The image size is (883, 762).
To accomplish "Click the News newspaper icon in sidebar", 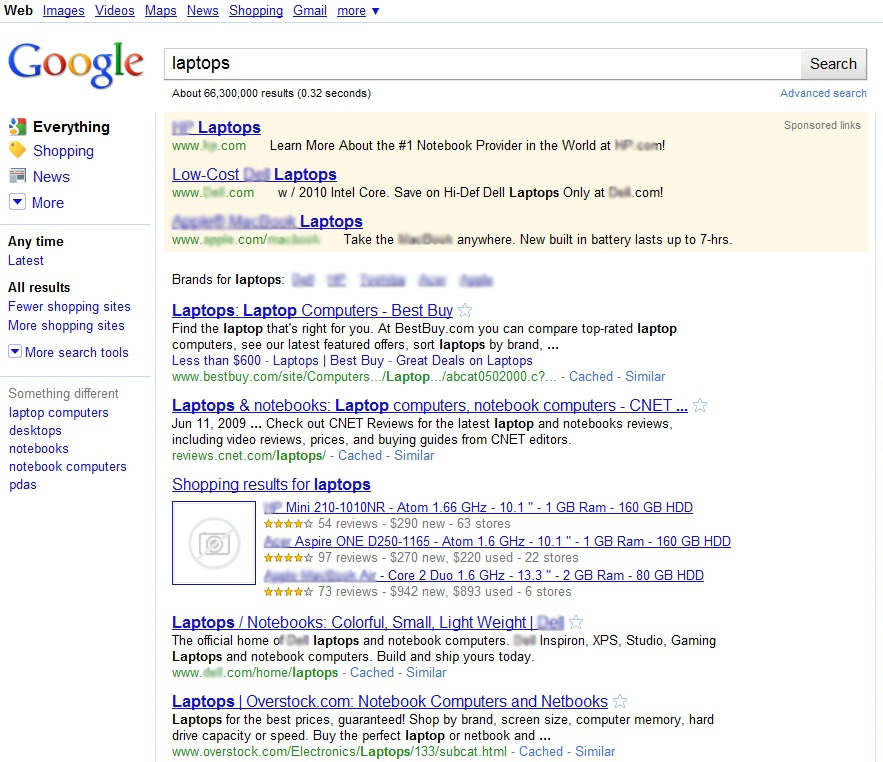I will coord(17,176).
